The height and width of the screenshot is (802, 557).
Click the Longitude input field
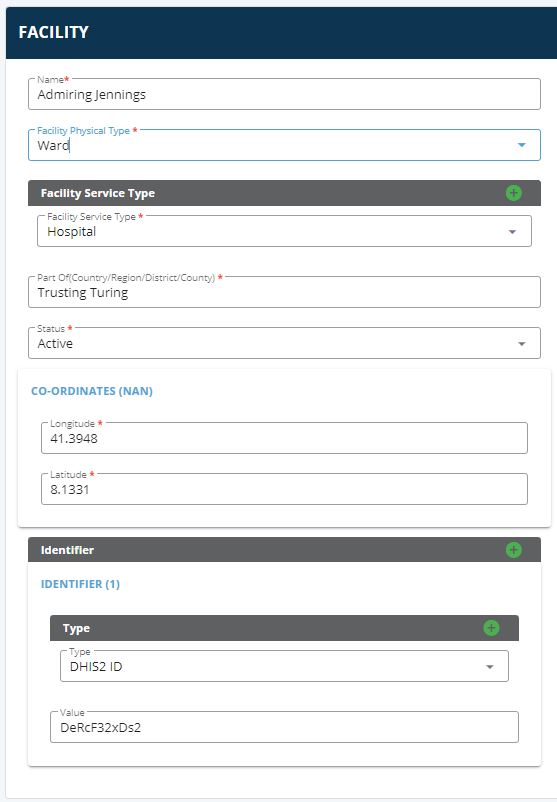pos(284,438)
